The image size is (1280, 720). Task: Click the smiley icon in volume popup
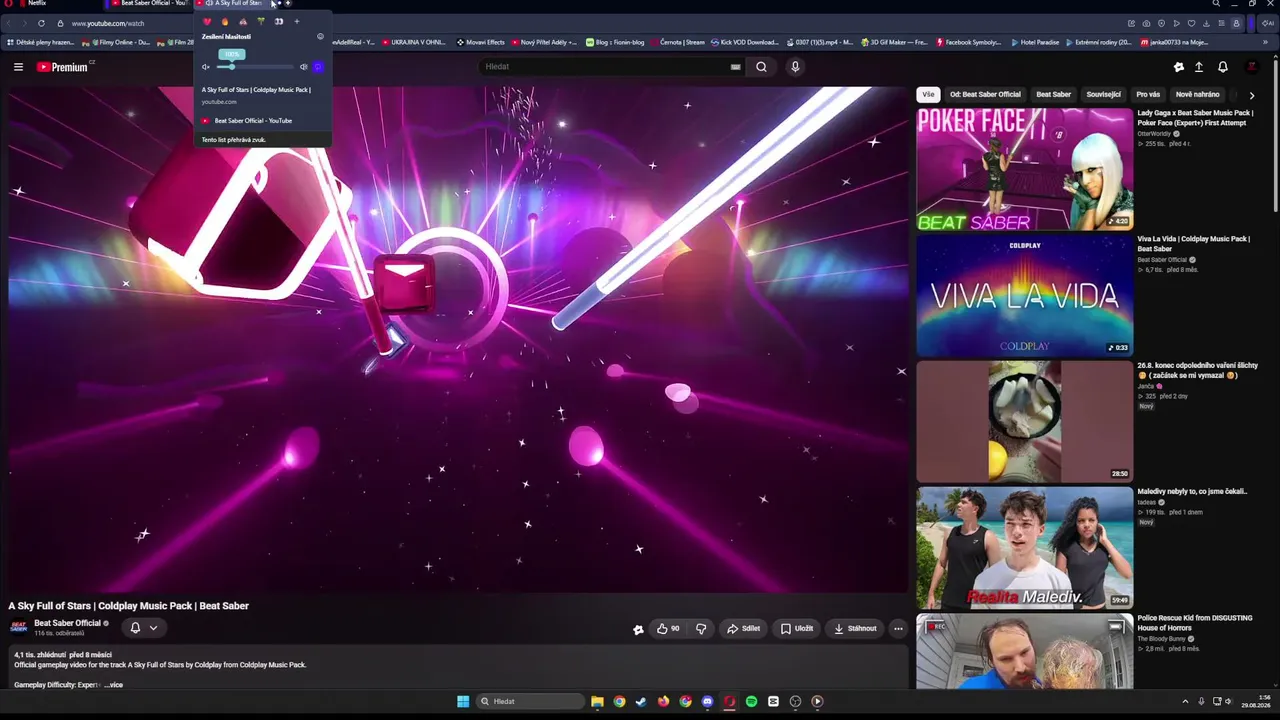[x=320, y=36]
